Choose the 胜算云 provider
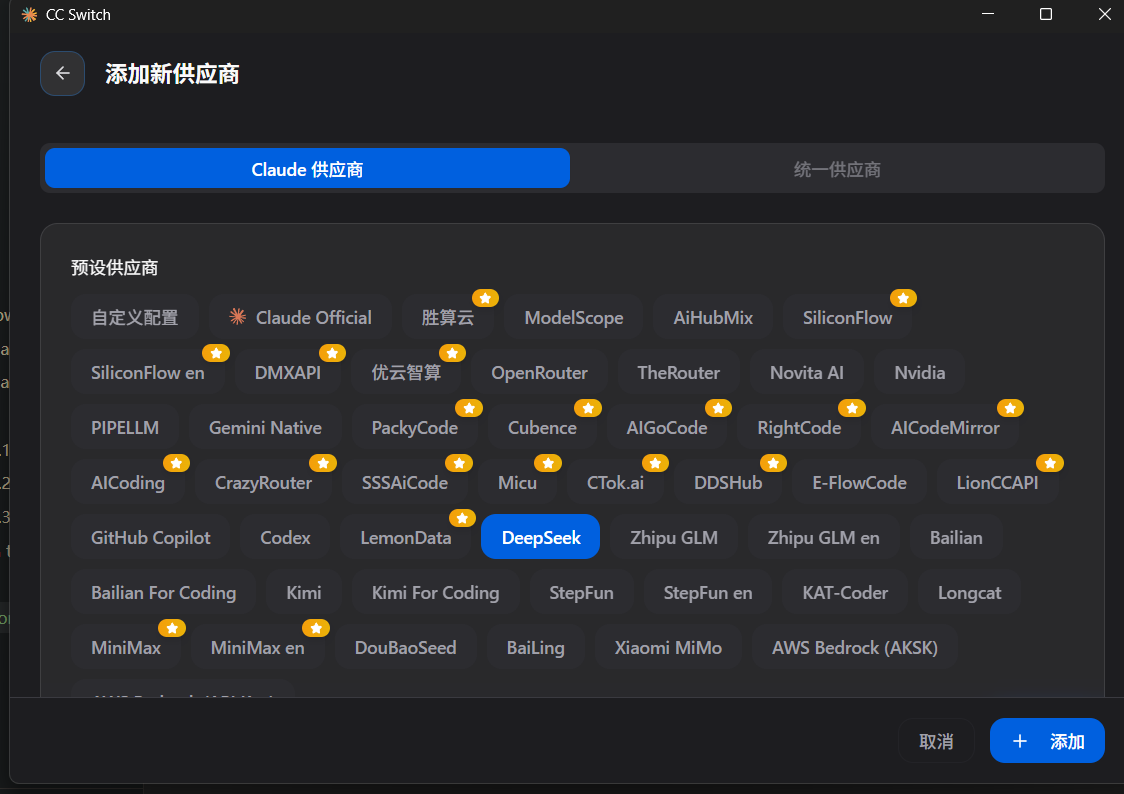 [447, 317]
